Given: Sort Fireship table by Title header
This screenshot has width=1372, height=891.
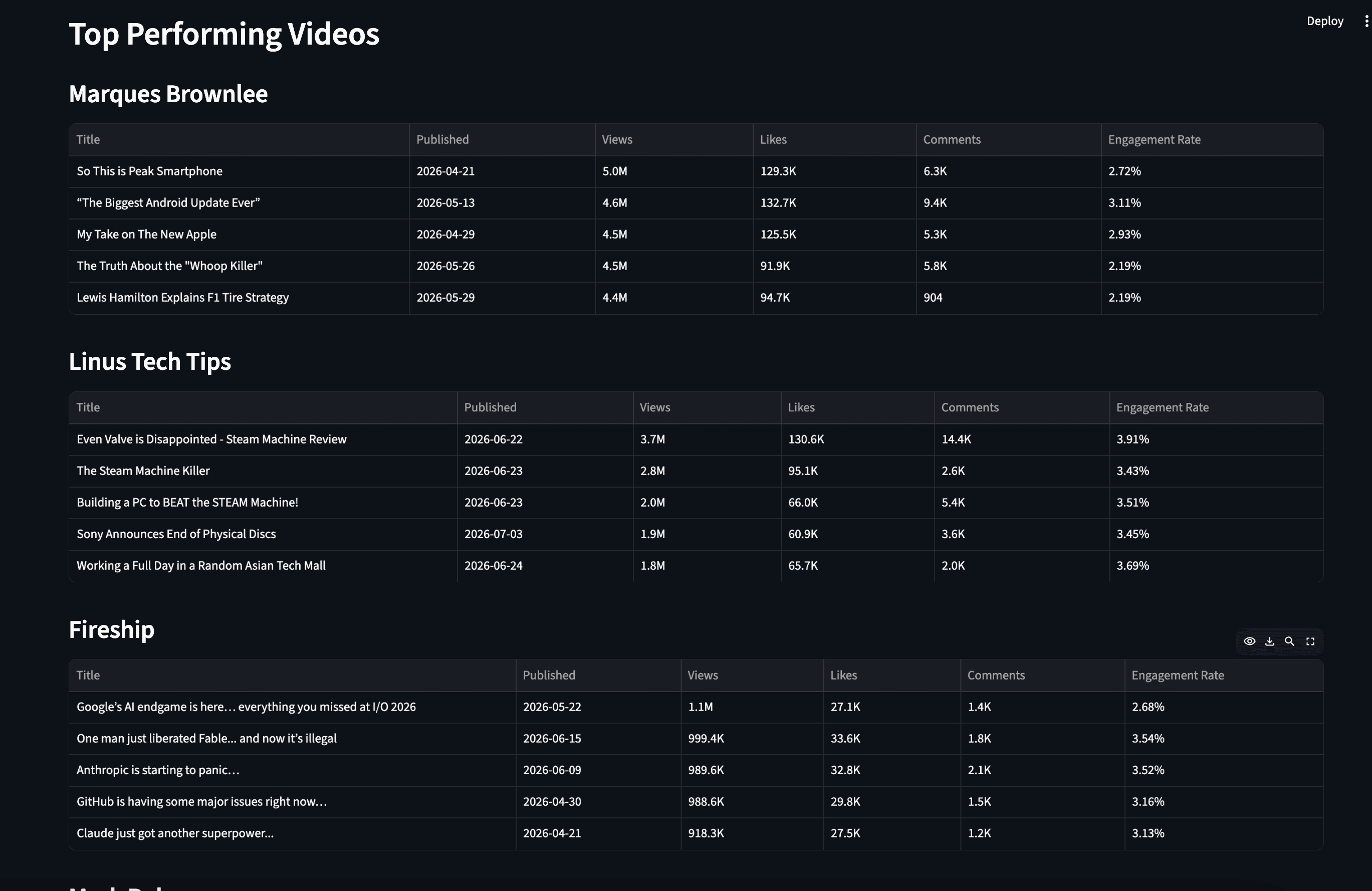Looking at the screenshot, I should coord(292,676).
